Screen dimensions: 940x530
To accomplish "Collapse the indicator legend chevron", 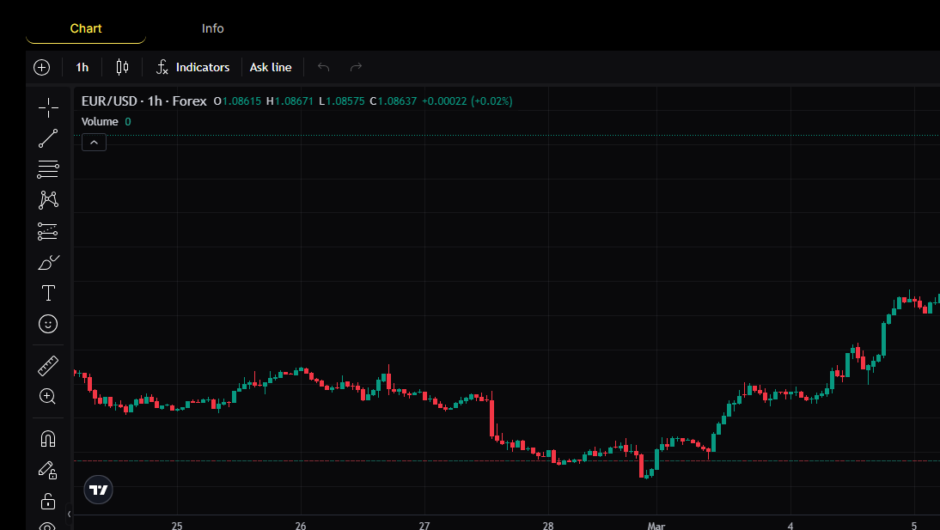I will [x=93, y=142].
